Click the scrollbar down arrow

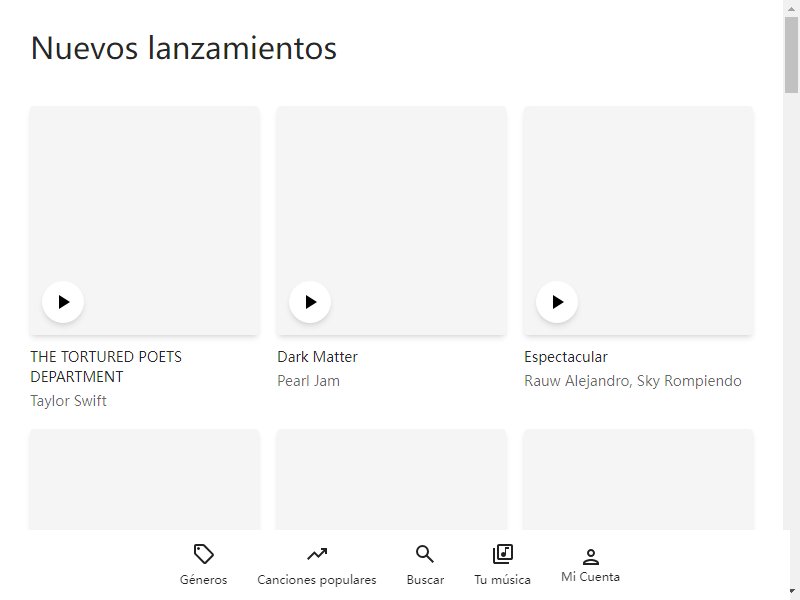[791, 591]
